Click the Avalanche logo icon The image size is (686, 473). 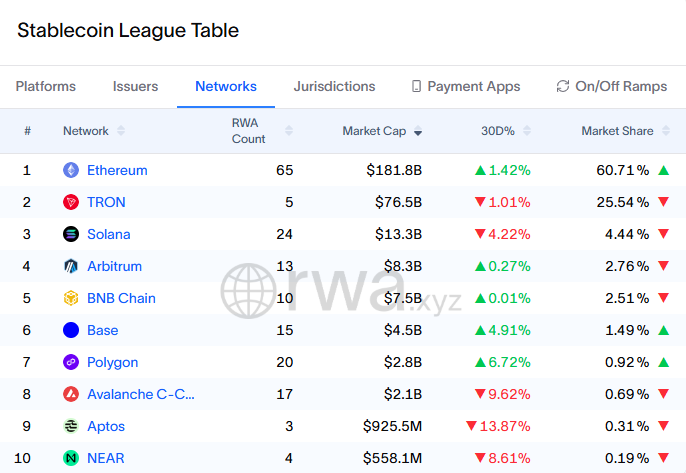[x=71, y=394]
